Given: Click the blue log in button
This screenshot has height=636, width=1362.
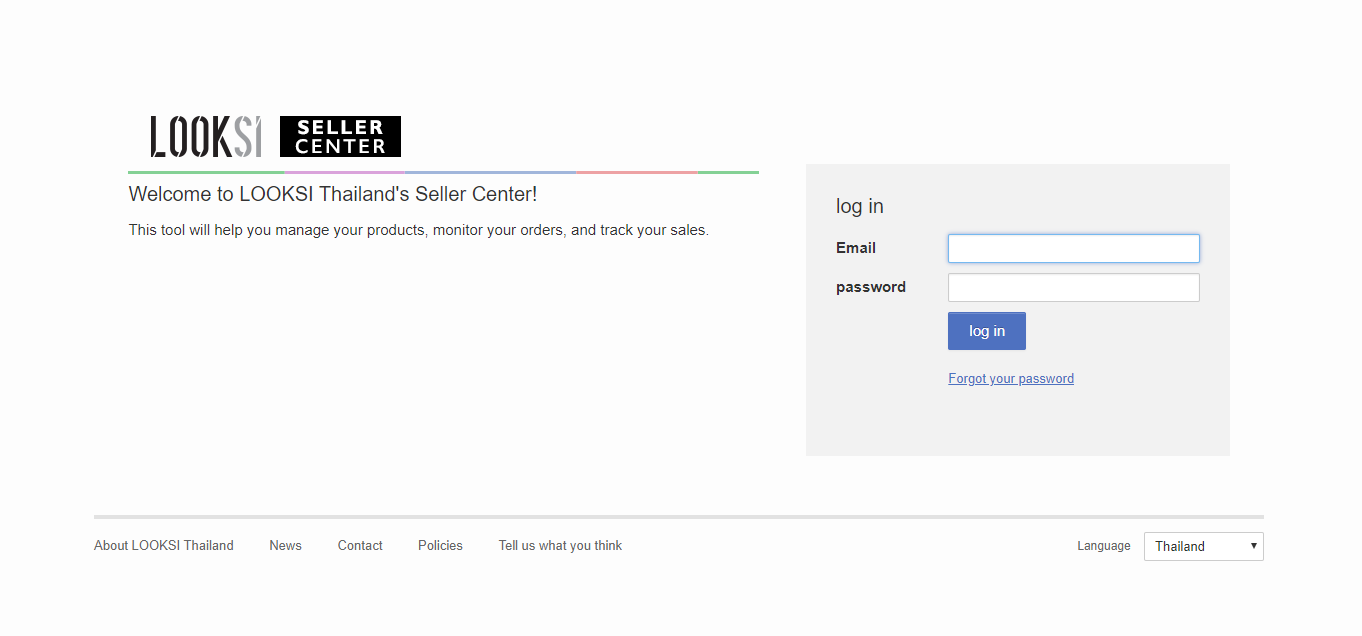Looking at the screenshot, I should pos(986,331).
